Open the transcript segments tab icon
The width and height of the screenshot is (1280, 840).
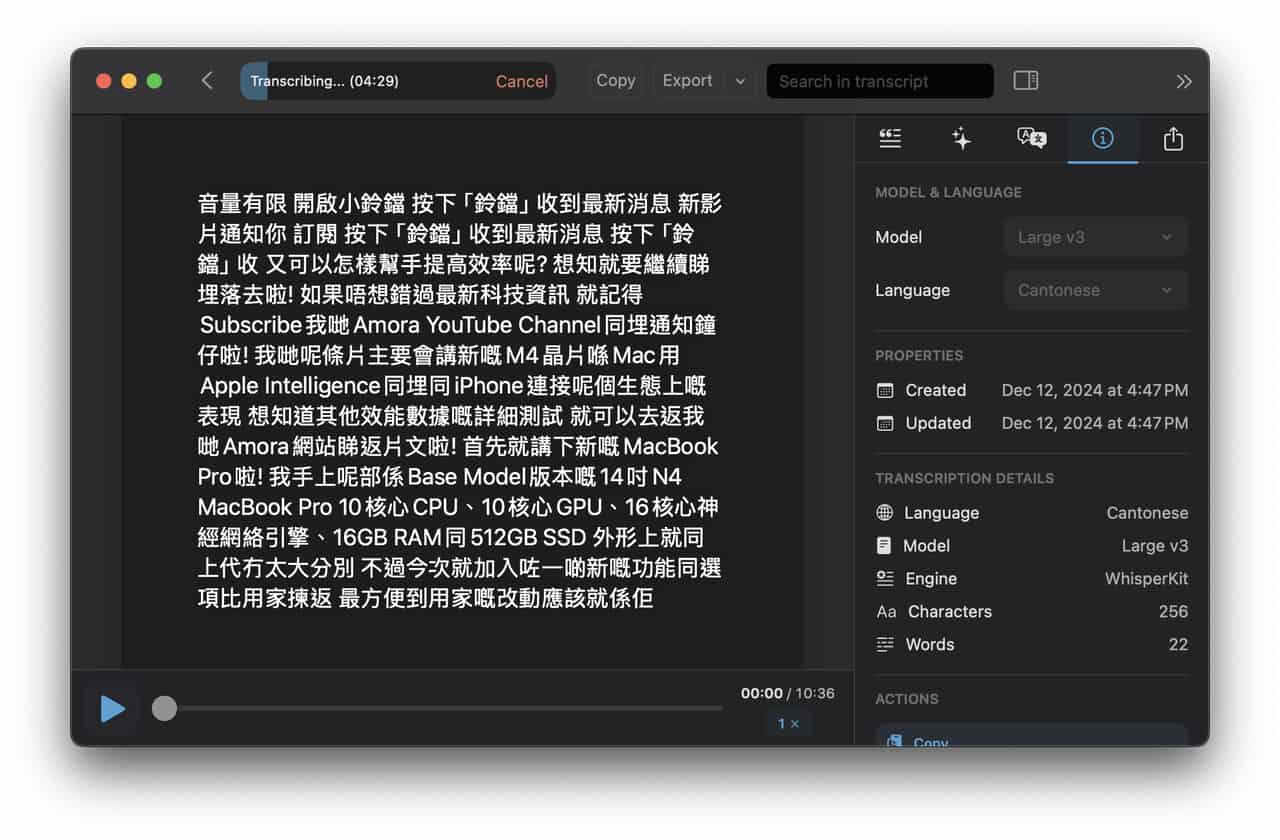(890, 139)
